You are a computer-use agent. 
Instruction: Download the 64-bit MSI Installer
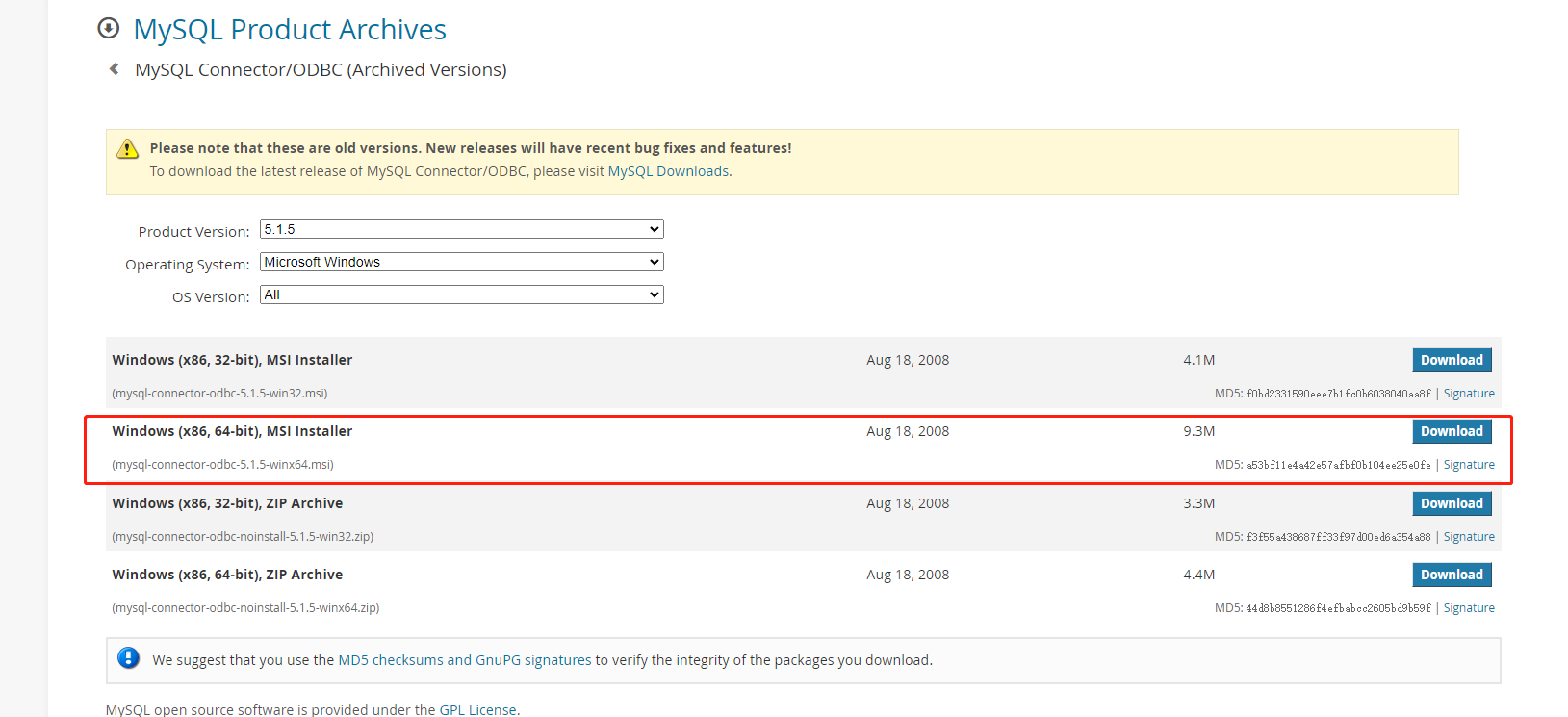1452,431
